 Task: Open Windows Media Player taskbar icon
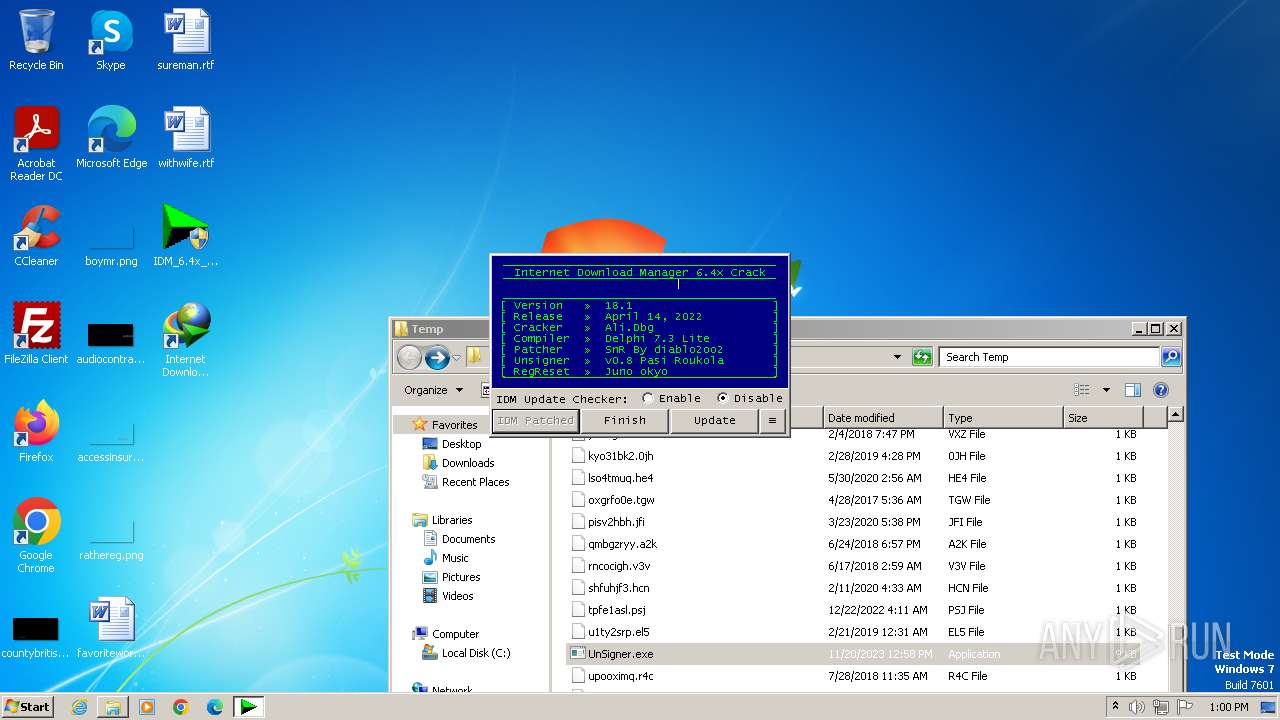tap(147, 707)
